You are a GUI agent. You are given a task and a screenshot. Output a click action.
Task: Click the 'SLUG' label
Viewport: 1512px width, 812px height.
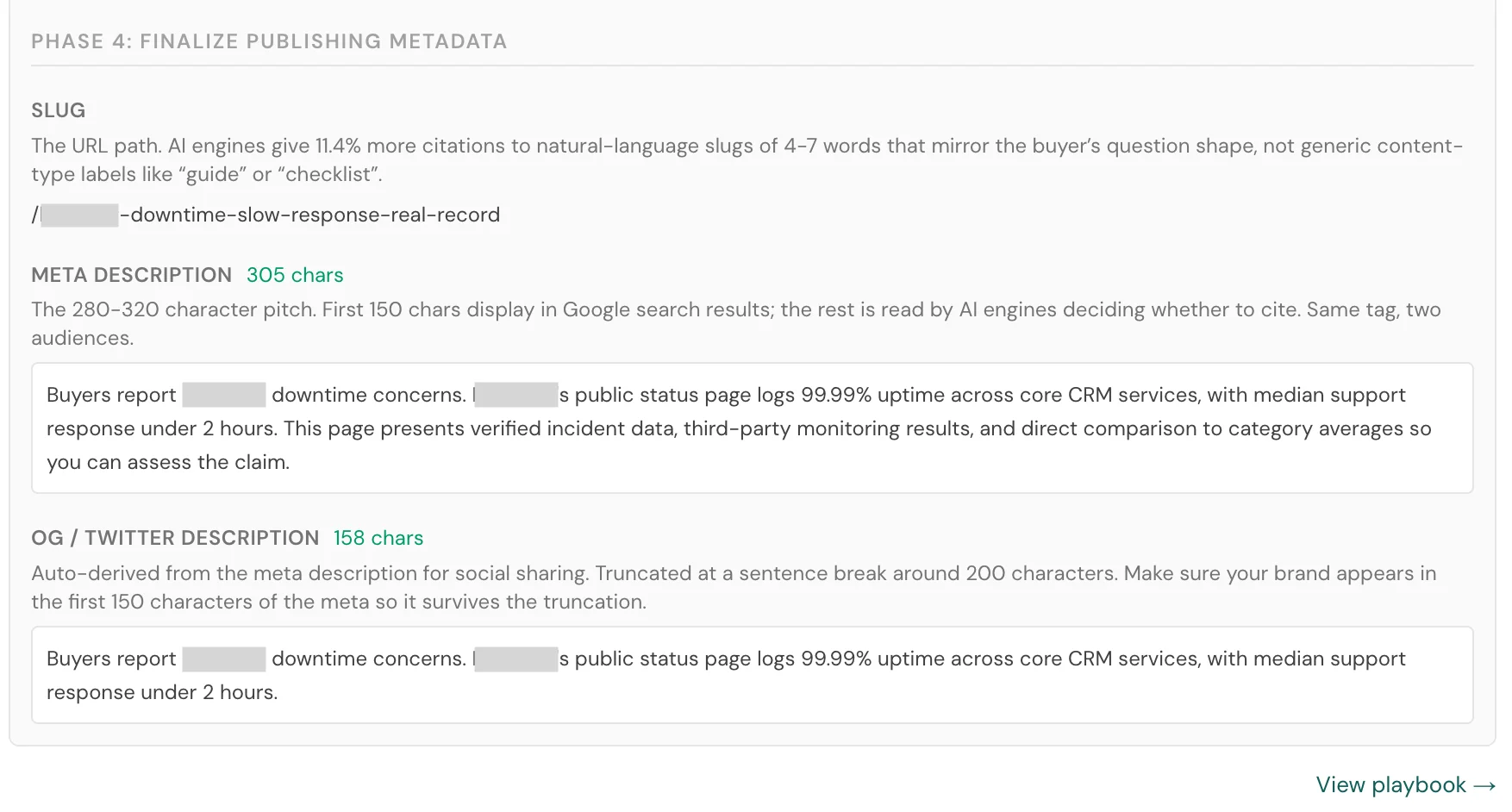coord(59,110)
